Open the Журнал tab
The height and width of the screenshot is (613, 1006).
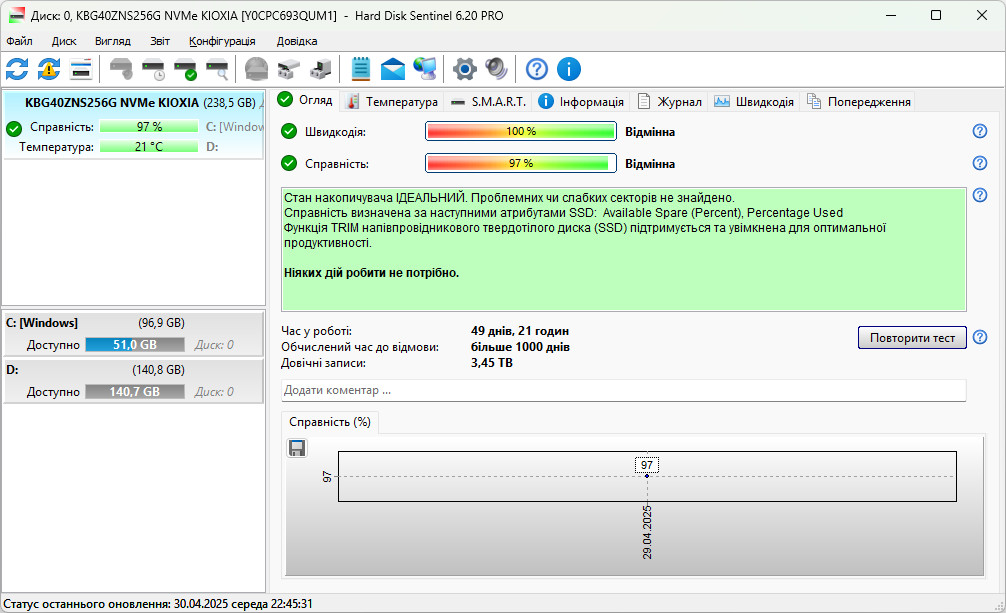pos(669,101)
